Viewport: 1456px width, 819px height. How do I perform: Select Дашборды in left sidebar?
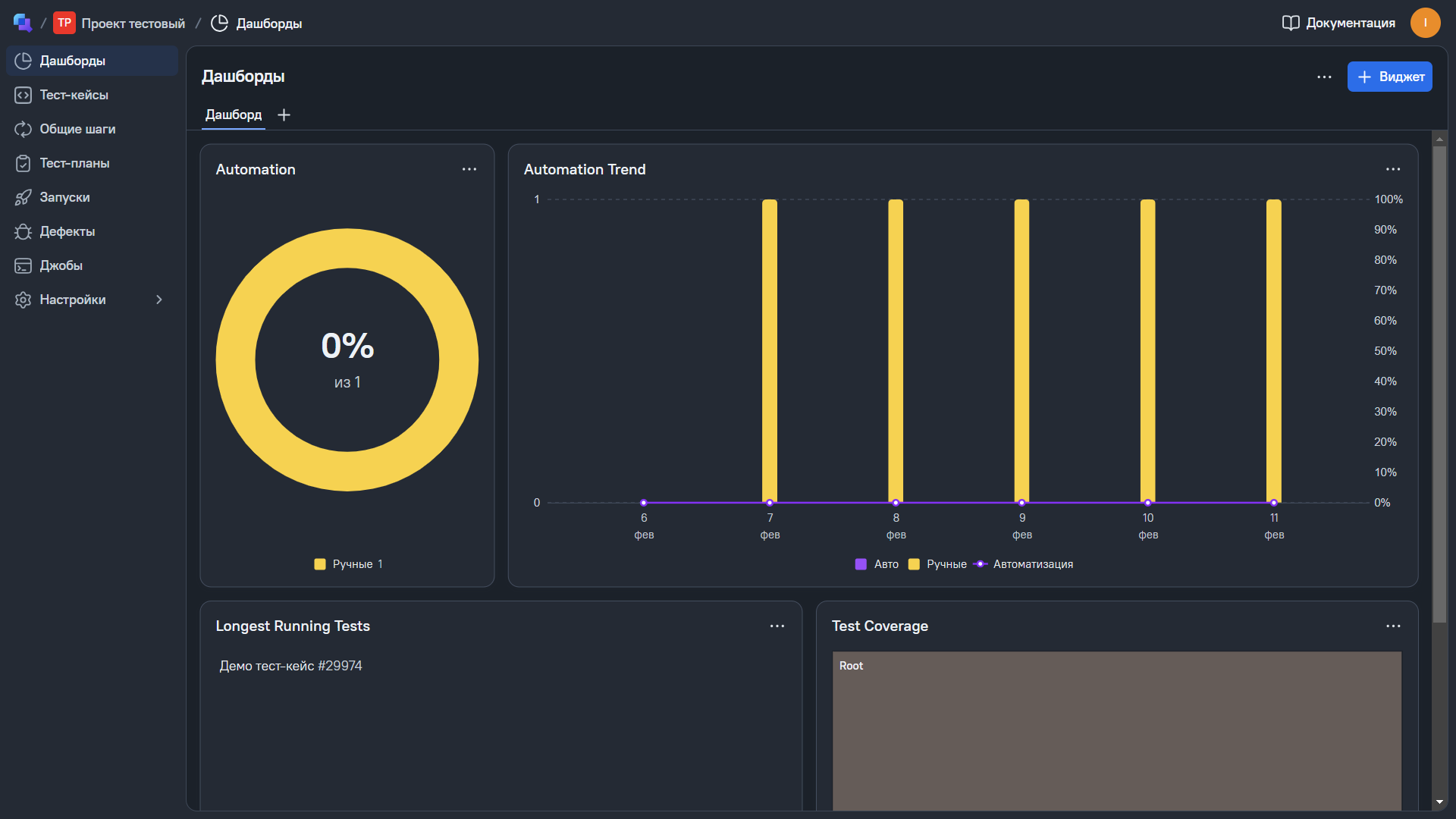(x=72, y=61)
